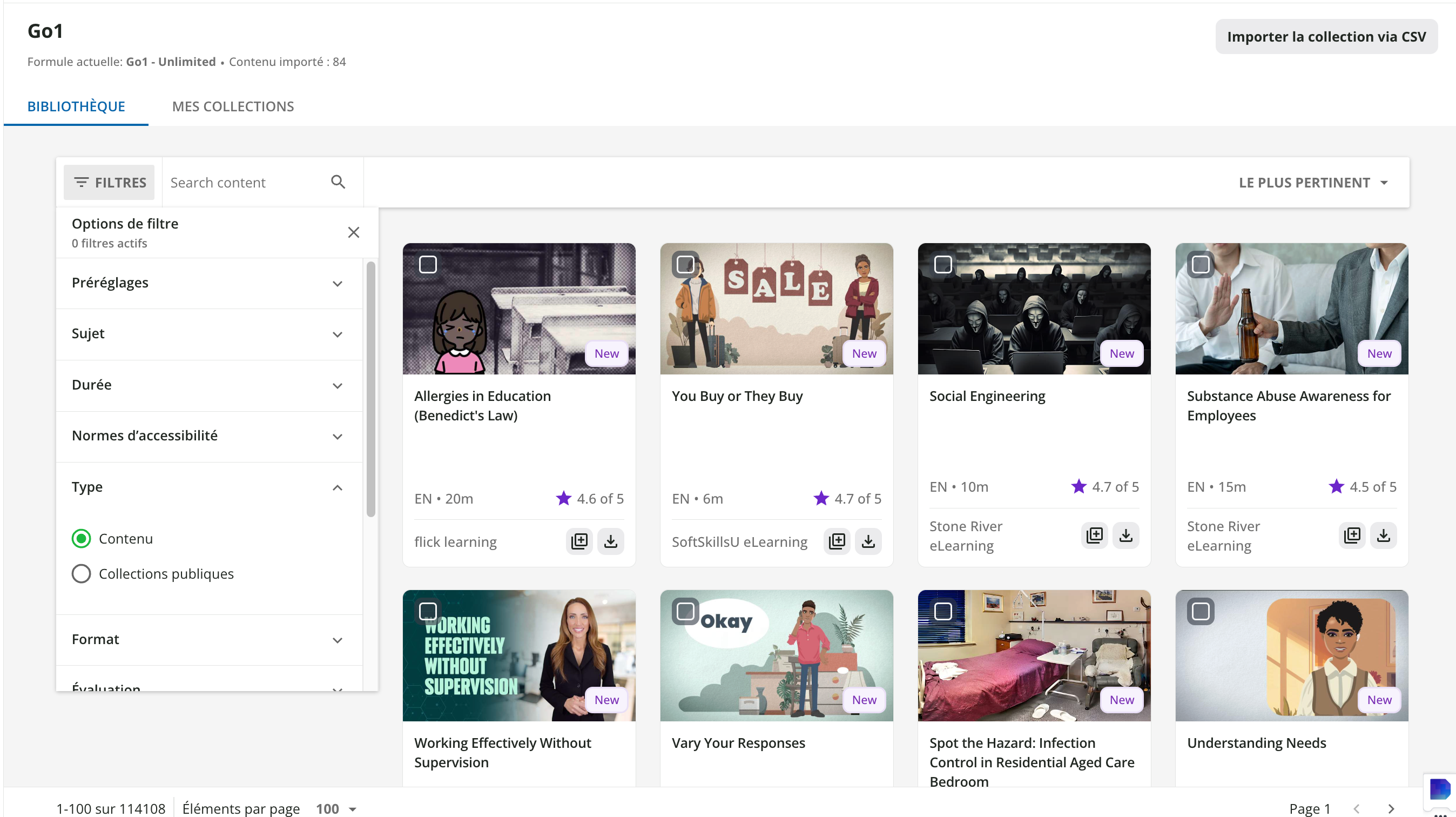Viewport: 1456px width, 817px height.
Task: Open the Spot the Hazard bedroom thumbnail
Action: (1034, 655)
